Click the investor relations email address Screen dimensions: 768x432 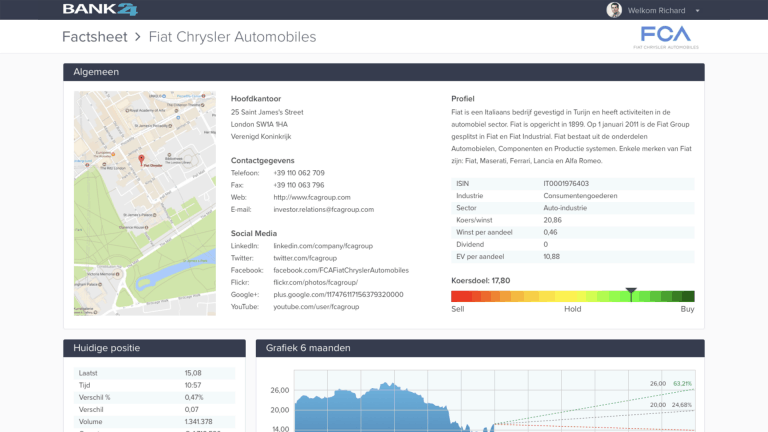(324, 210)
